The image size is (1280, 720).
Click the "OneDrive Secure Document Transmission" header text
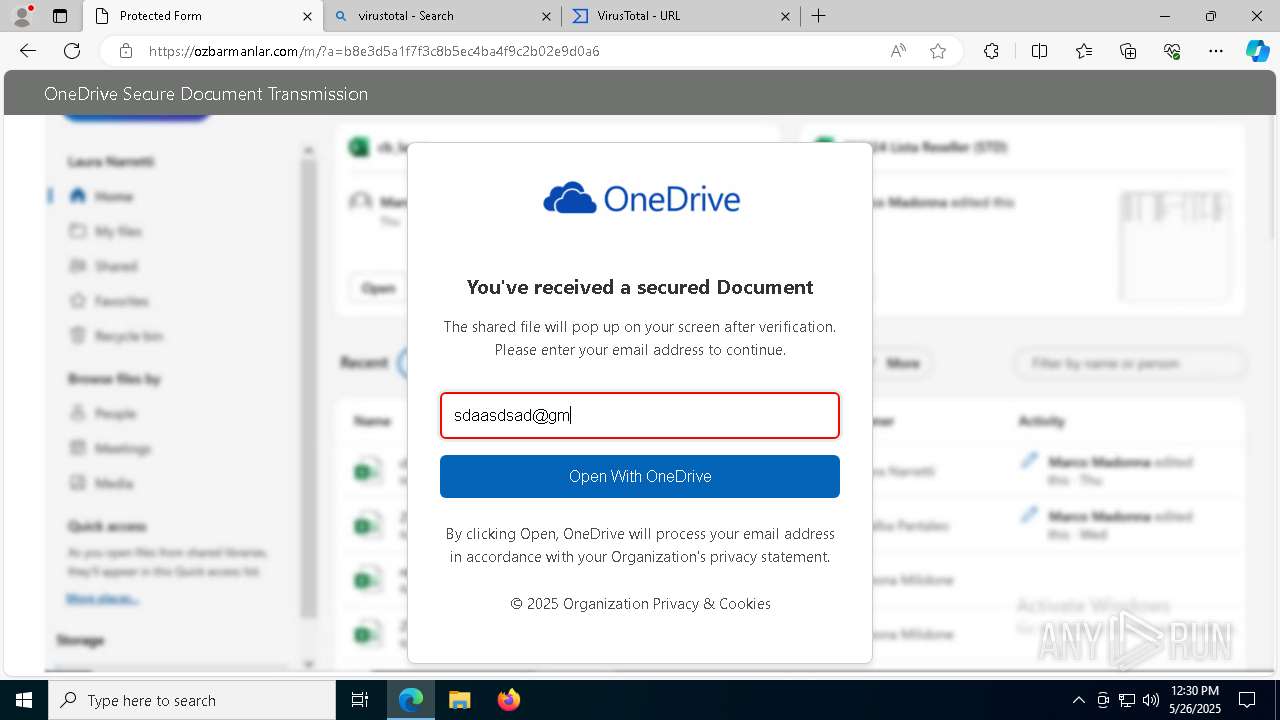[x=206, y=94]
